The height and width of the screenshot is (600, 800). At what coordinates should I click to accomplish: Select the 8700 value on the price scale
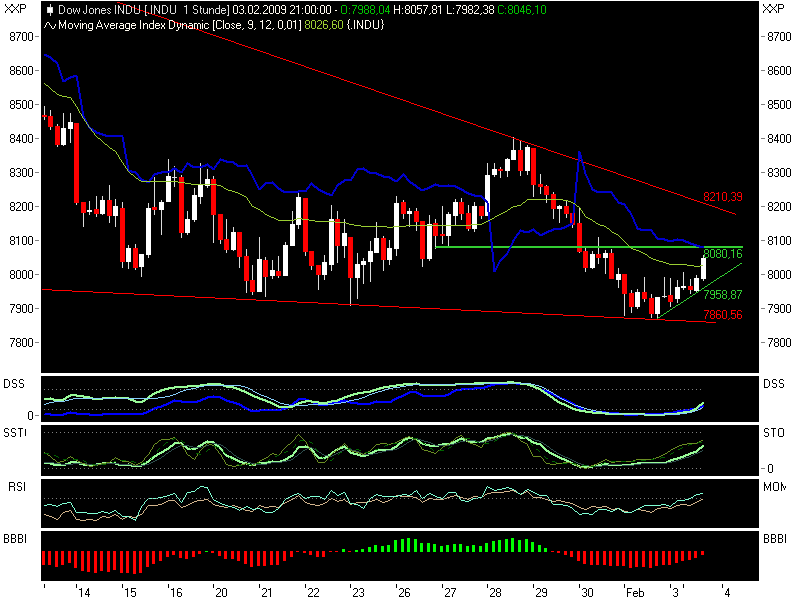coord(20,36)
